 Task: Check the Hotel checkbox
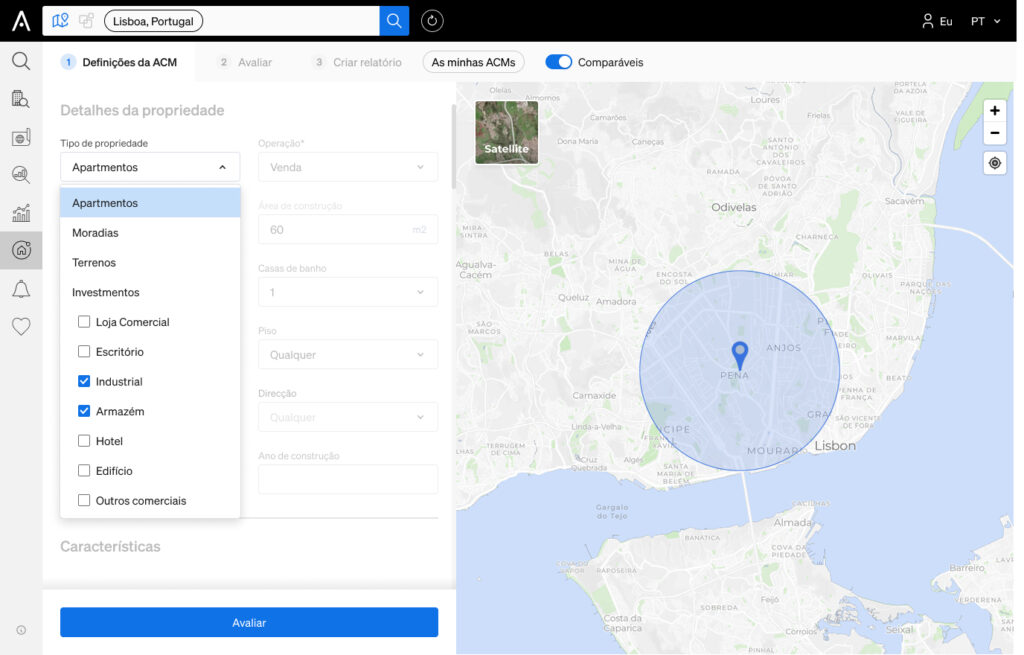coord(84,441)
